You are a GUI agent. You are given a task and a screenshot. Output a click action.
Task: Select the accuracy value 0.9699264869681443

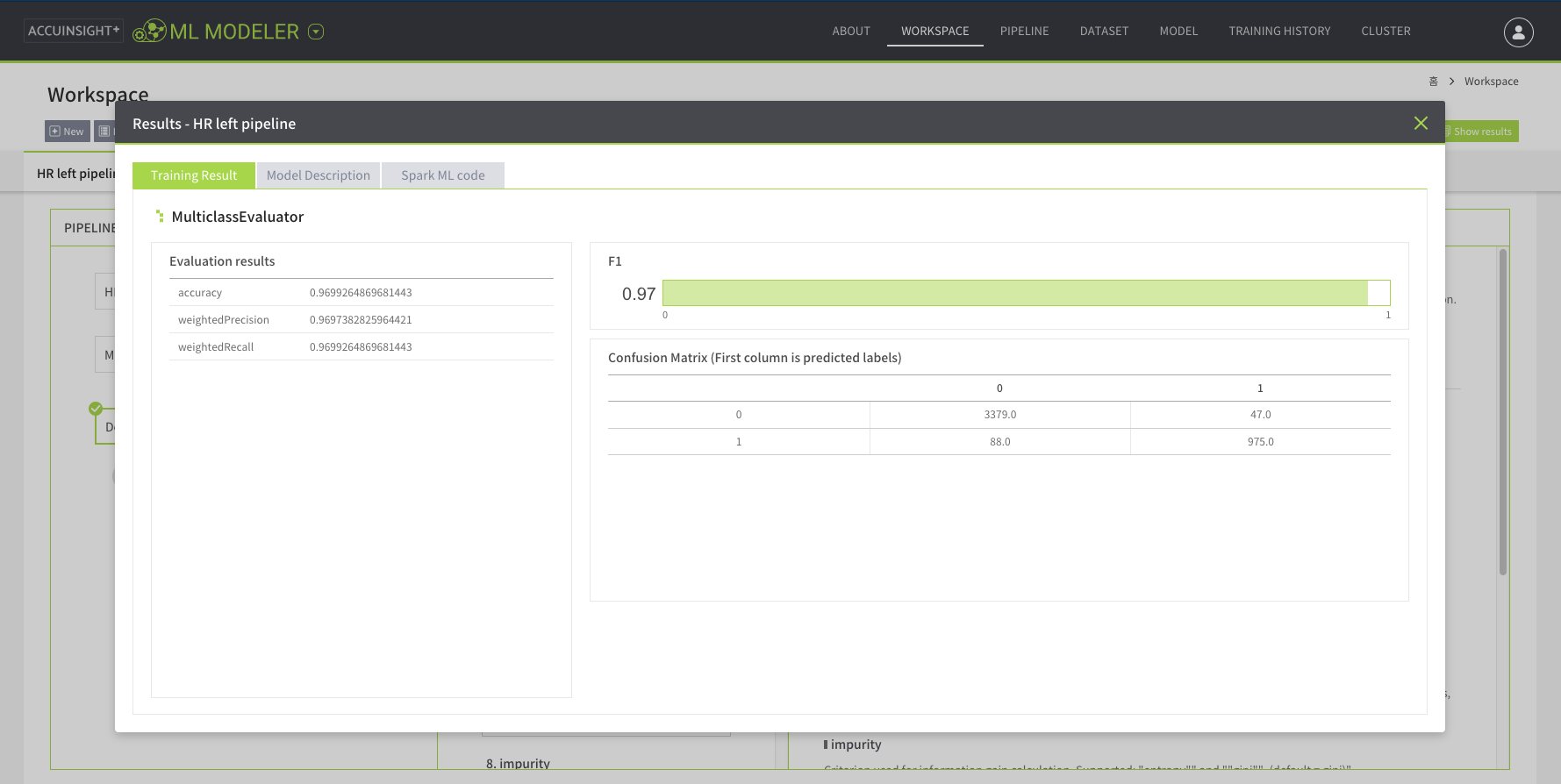point(361,293)
